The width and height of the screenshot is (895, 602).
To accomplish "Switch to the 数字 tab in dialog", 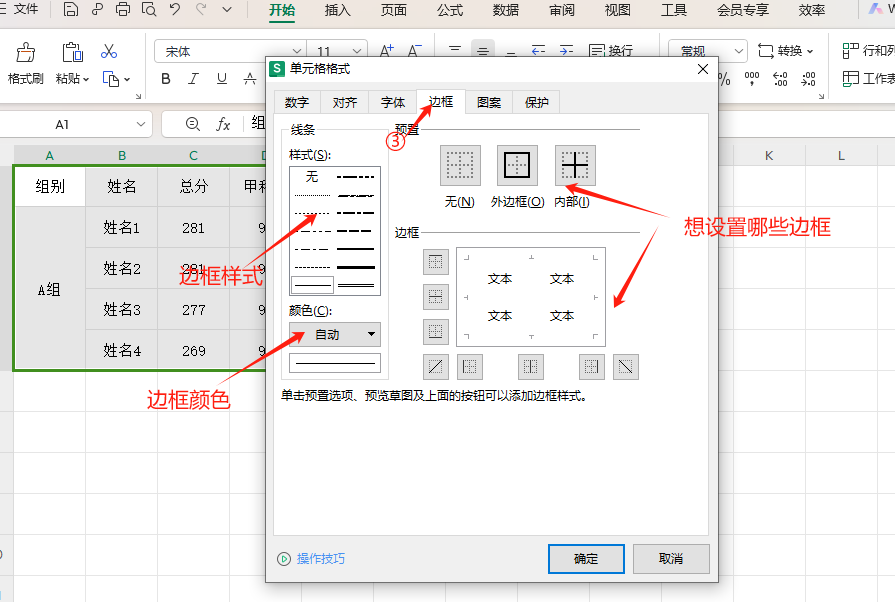I will pos(297,102).
